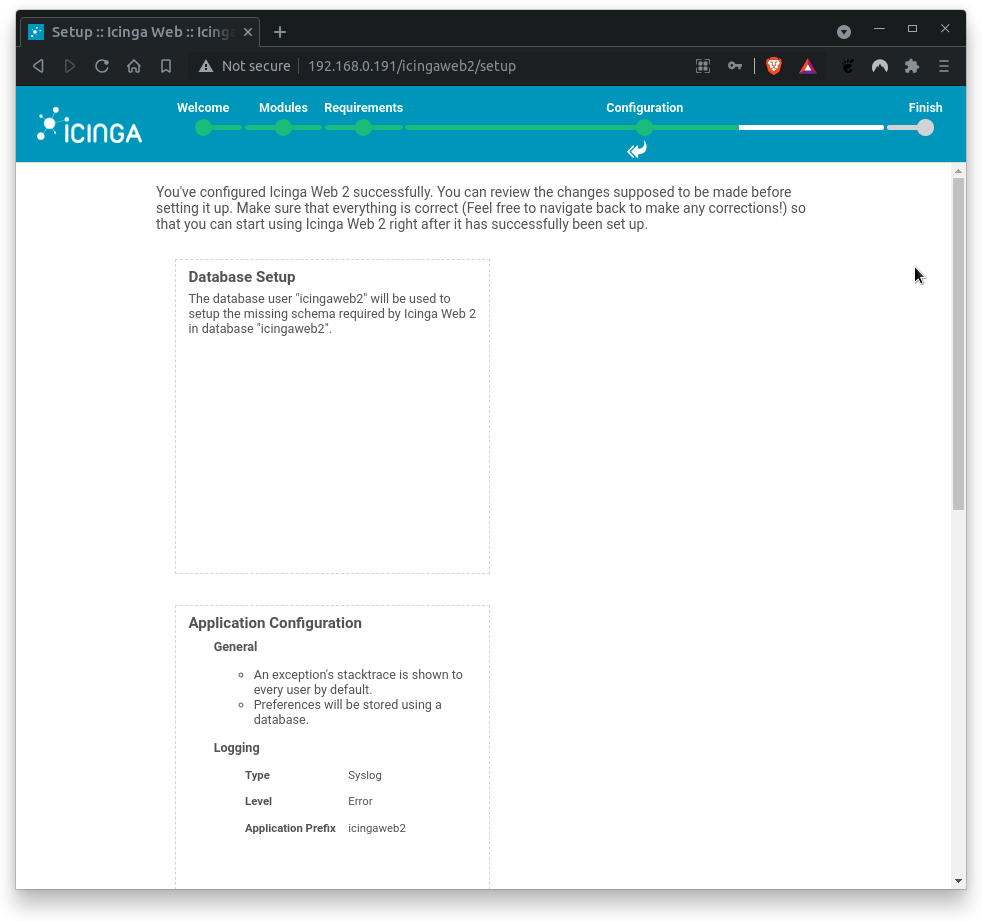Open the browser hamburger menu

pyautogui.click(x=943, y=66)
